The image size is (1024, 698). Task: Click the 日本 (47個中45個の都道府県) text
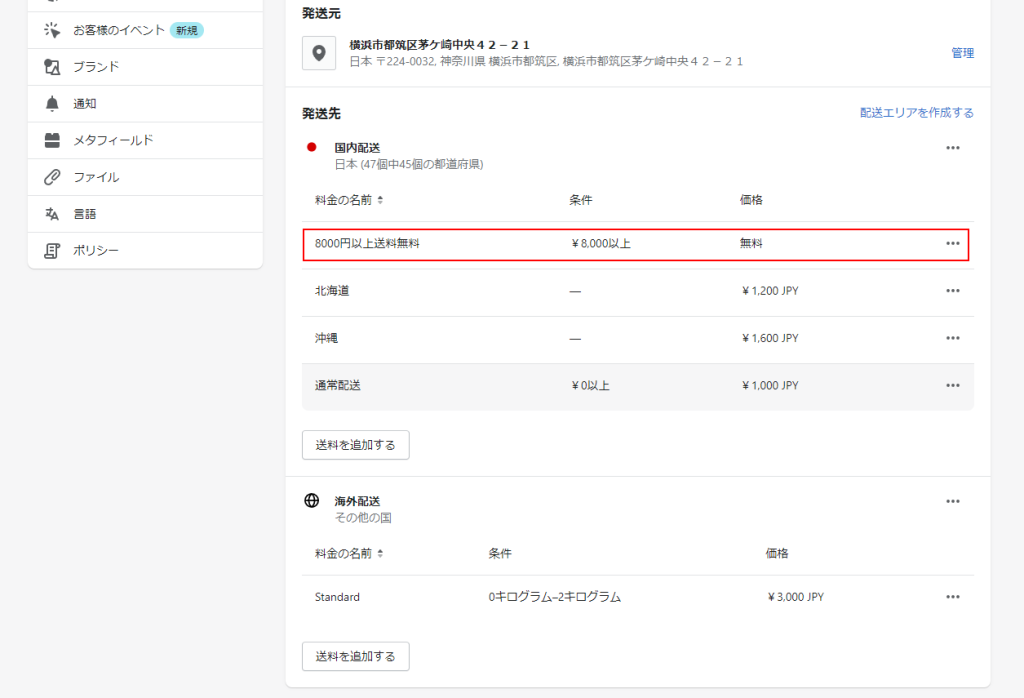(409, 165)
